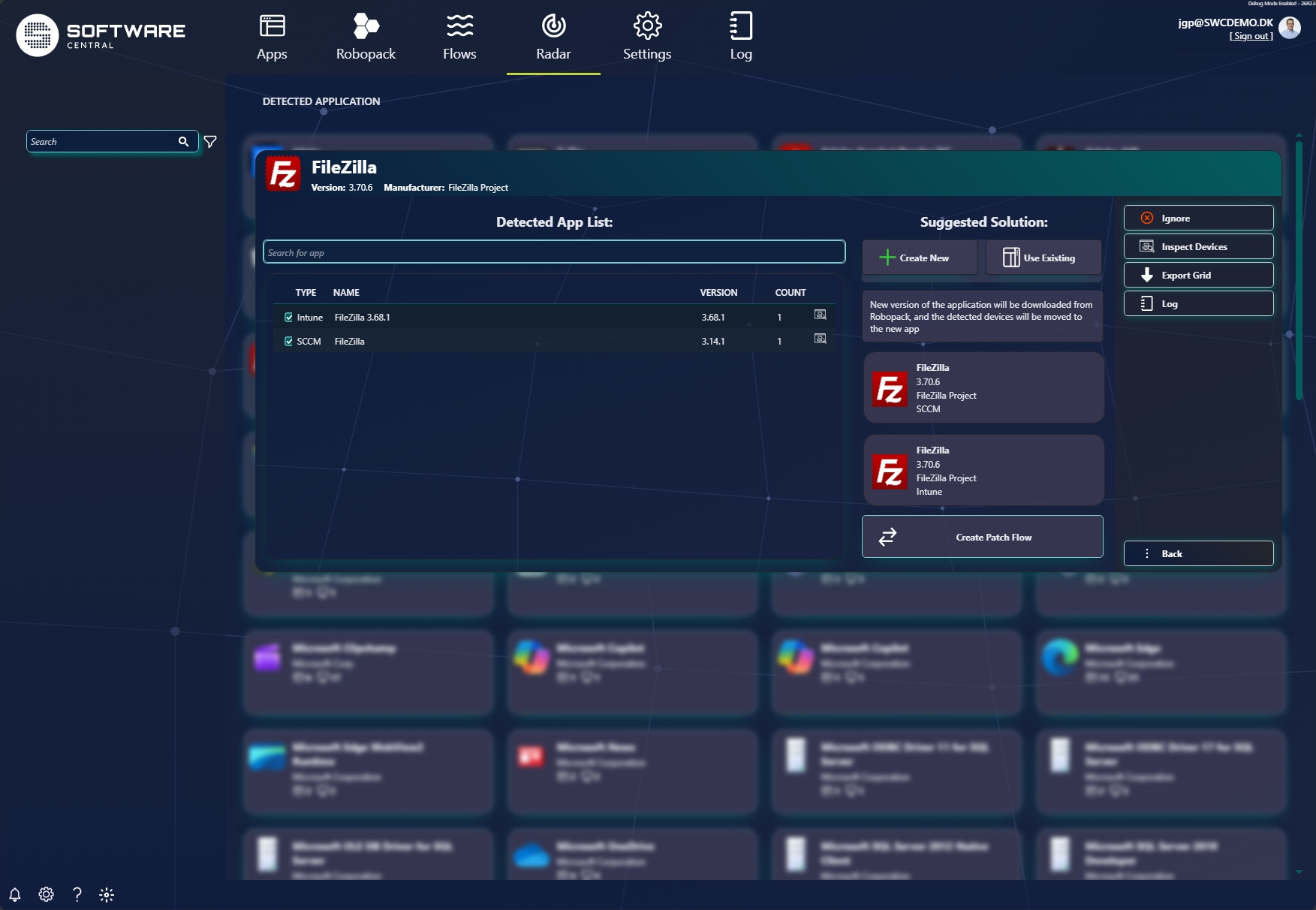Viewport: 1316px width, 910px height.
Task: Click the Export Grid button
Action: click(x=1198, y=275)
